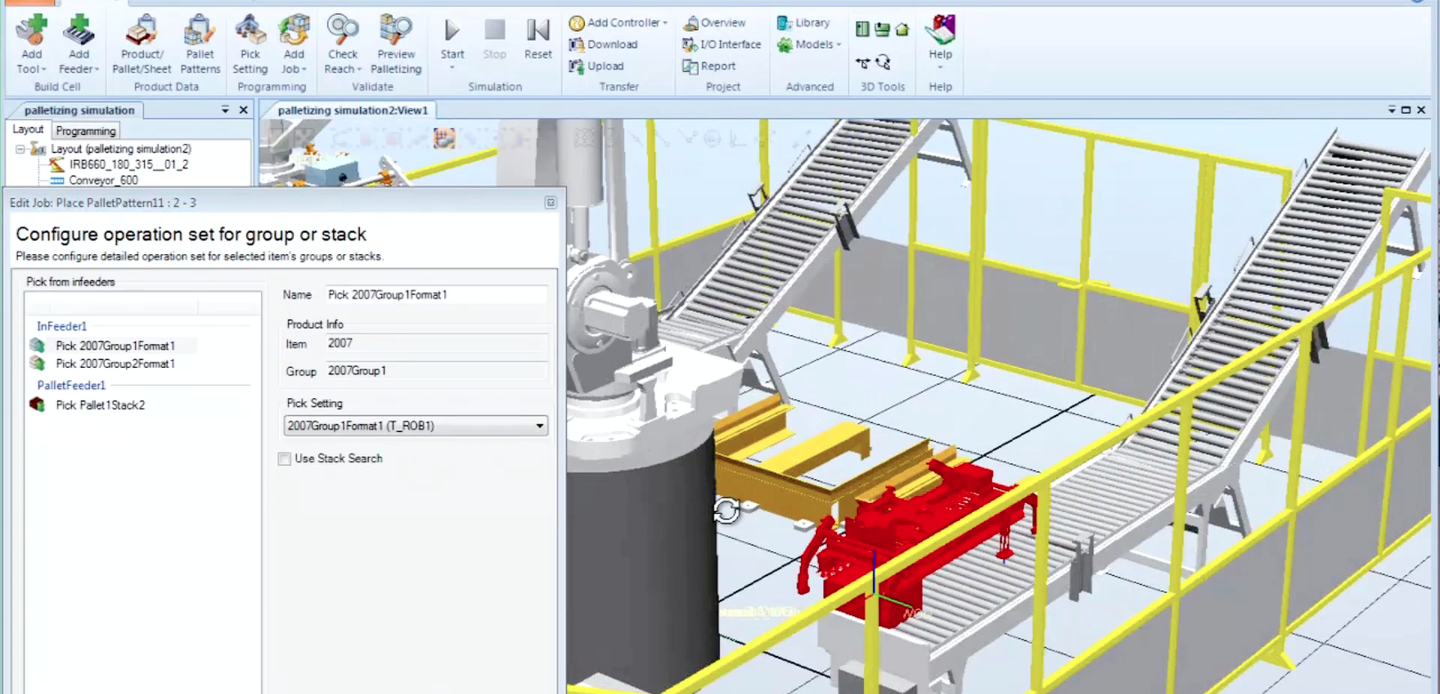Open the Add Controller dropdown

pos(618,22)
